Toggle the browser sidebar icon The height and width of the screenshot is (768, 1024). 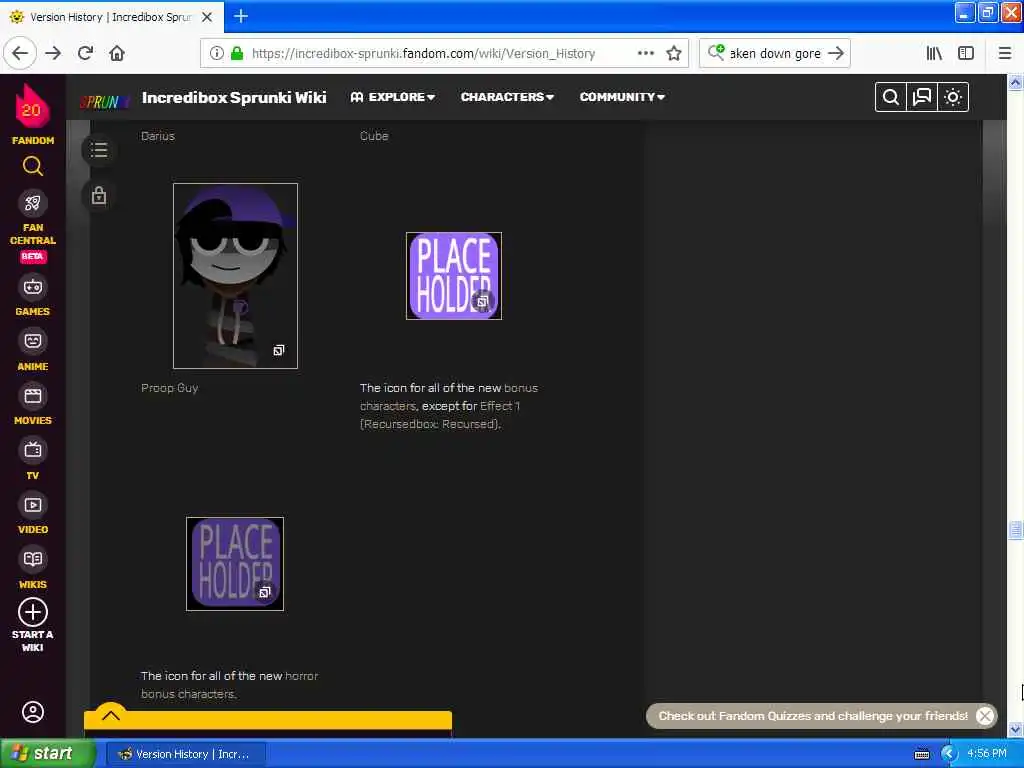pyautogui.click(x=966, y=54)
